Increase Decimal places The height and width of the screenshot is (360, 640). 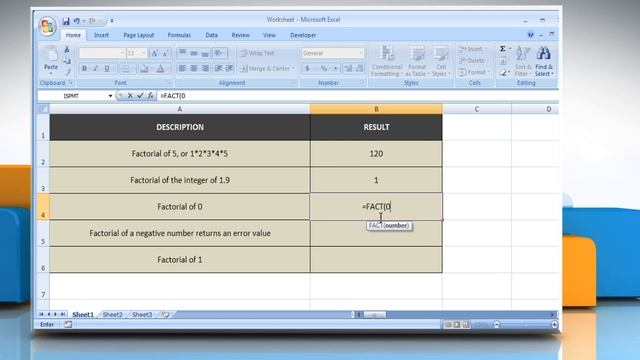click(348, 69)
